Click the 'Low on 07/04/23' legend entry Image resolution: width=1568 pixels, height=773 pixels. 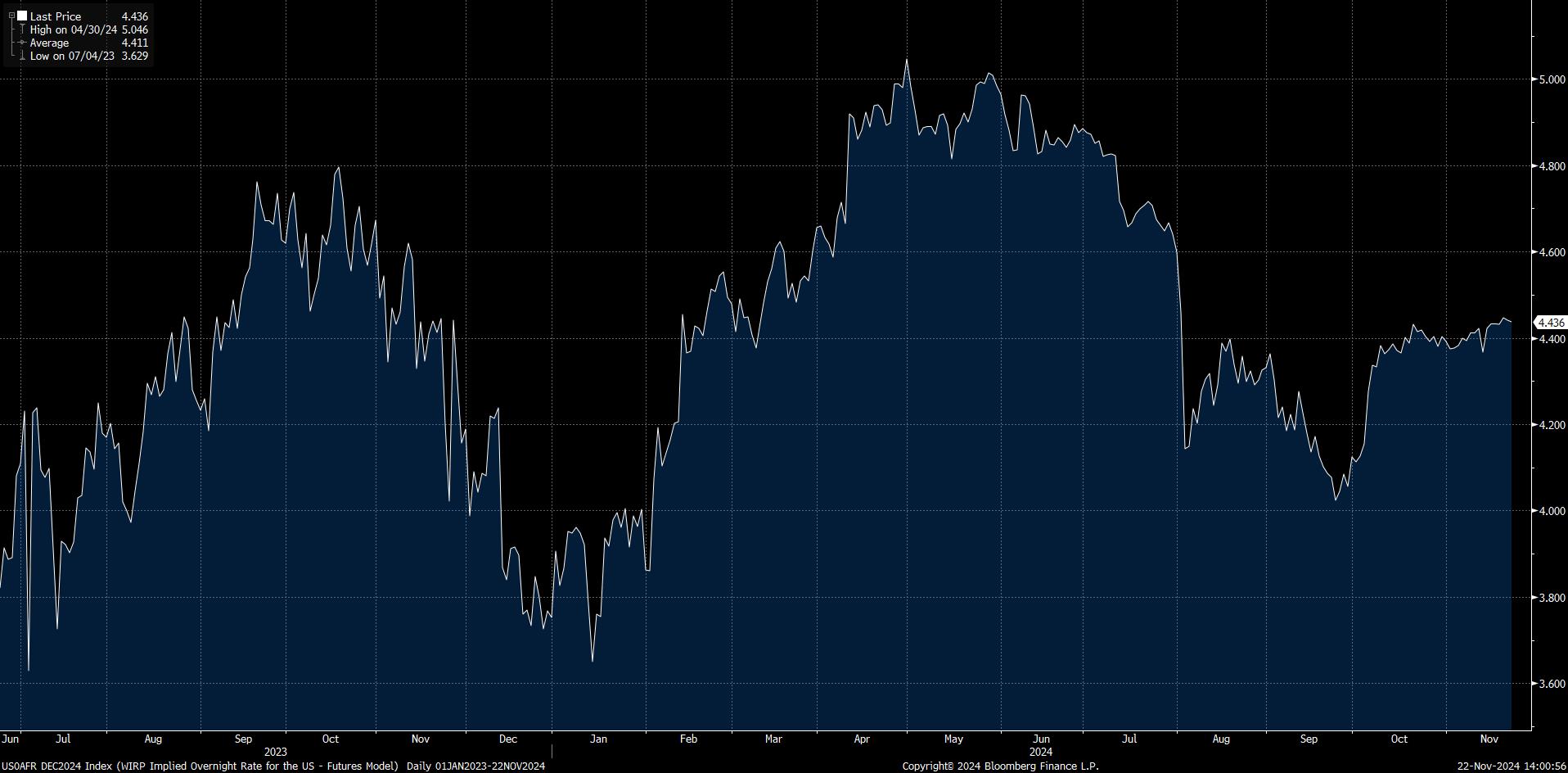coord(72,56)
